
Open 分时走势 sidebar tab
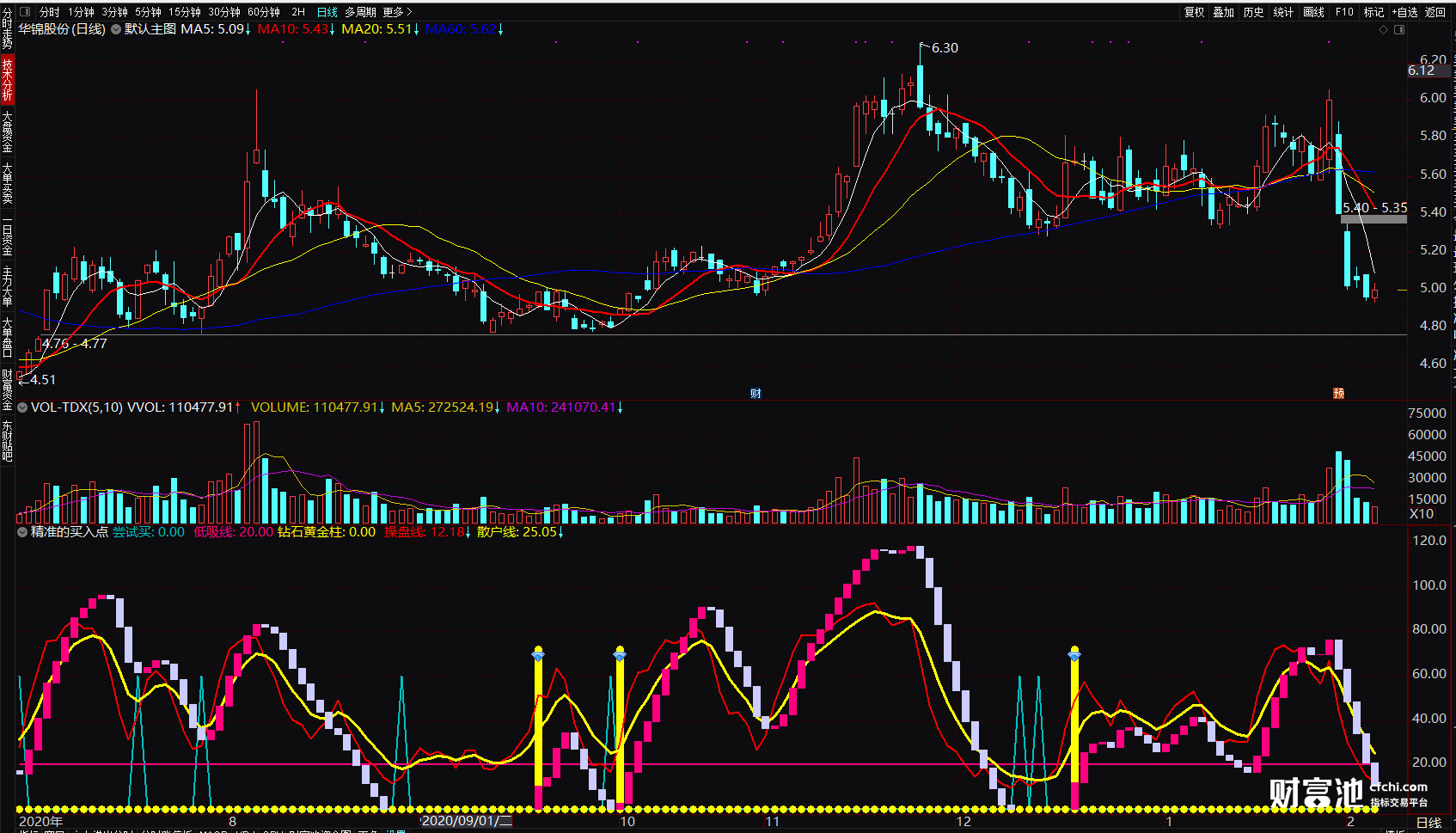coord(7,29)
